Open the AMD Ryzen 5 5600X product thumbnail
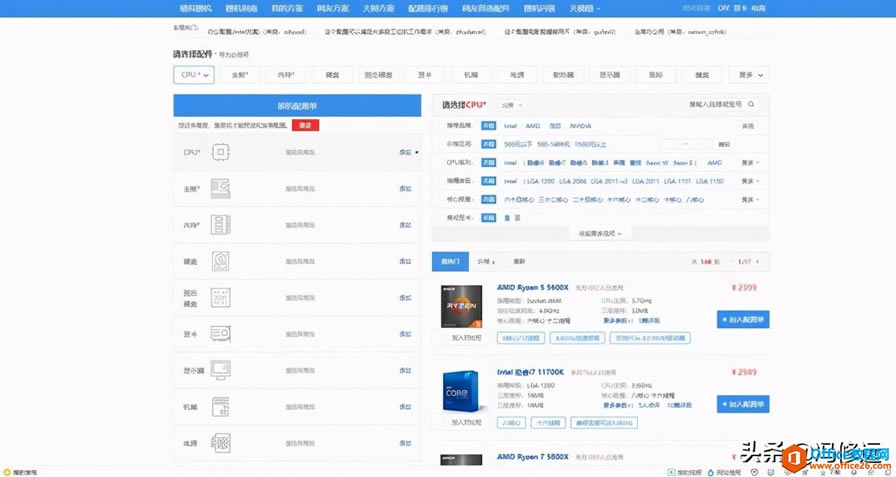The image size is (896, 477). (x=461, y=307)
